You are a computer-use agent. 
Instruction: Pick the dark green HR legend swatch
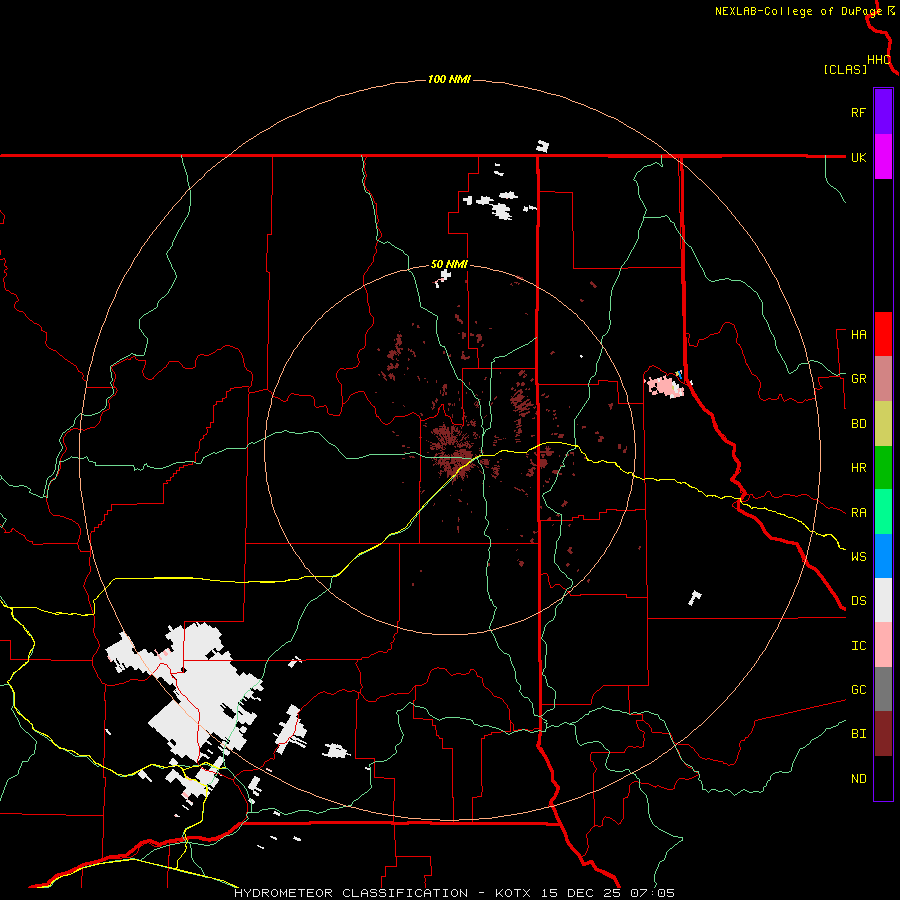click(x=883, y=467)
